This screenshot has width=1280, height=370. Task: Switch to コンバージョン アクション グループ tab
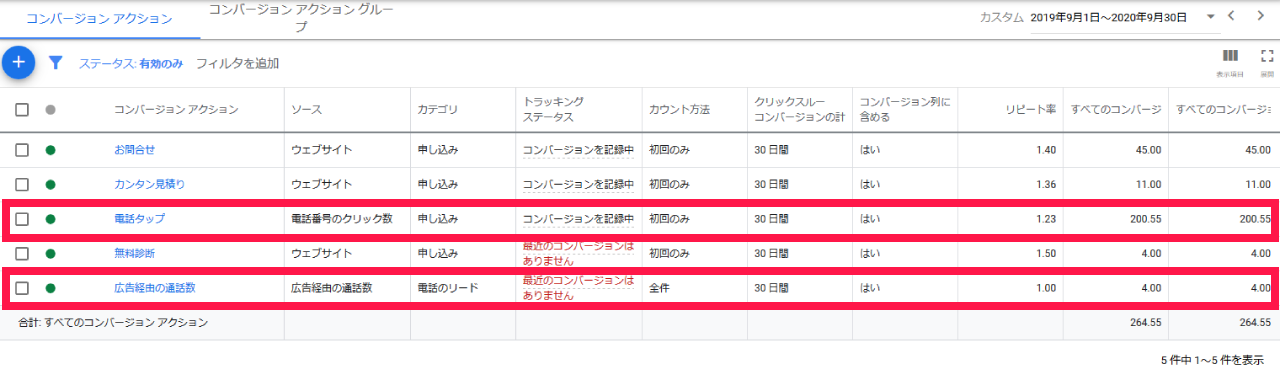(x=300, y=18)
